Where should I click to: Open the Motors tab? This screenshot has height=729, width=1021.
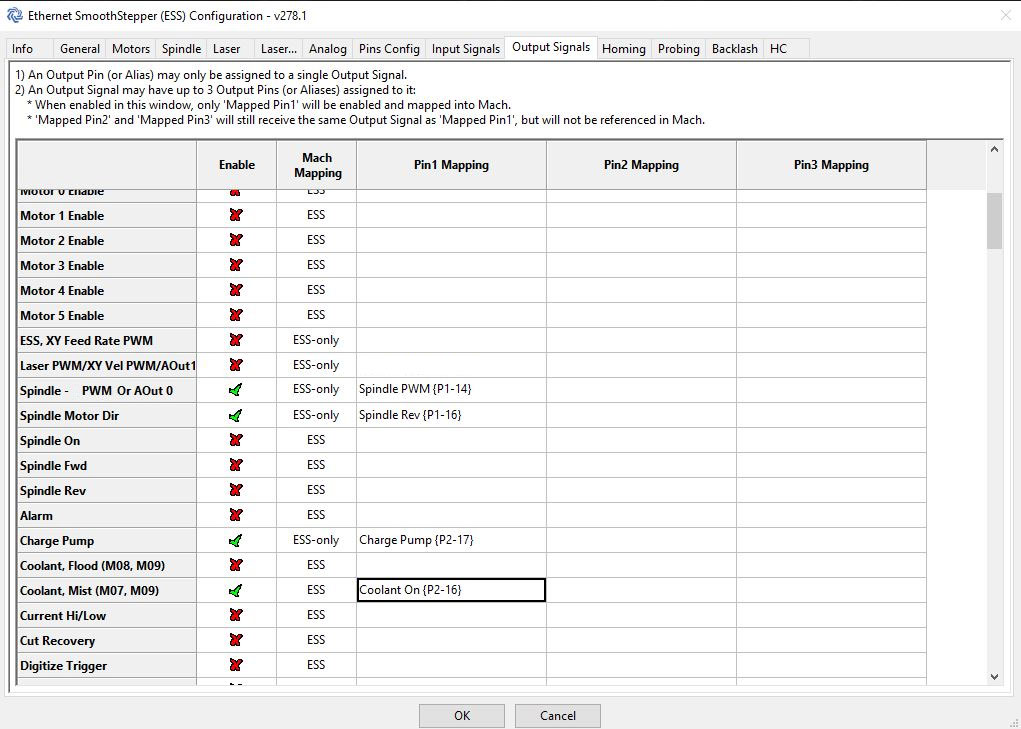pyautogui.click(x=131, y=49)
